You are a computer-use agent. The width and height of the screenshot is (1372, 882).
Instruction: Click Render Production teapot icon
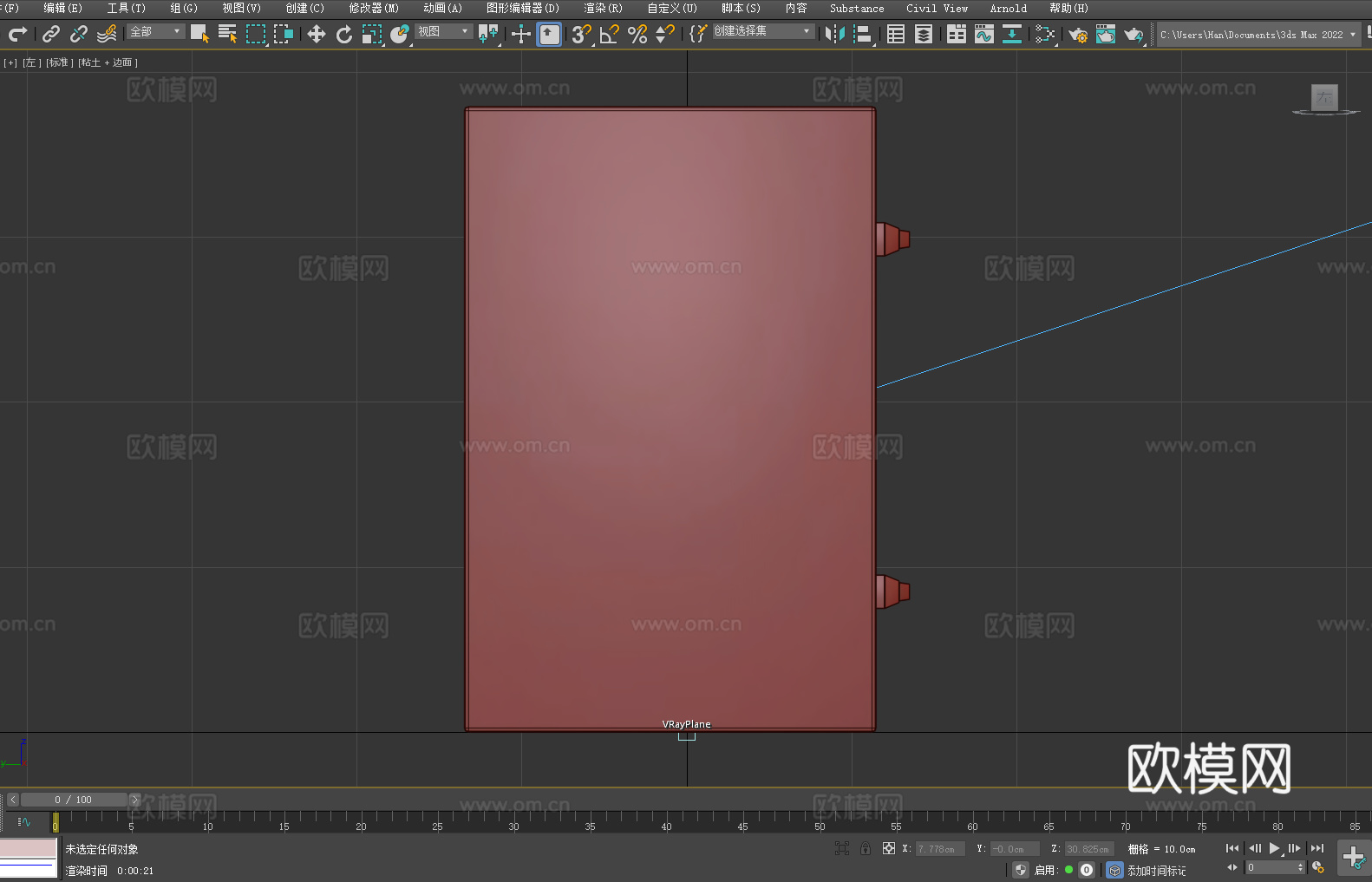[x=1134, y=34]
